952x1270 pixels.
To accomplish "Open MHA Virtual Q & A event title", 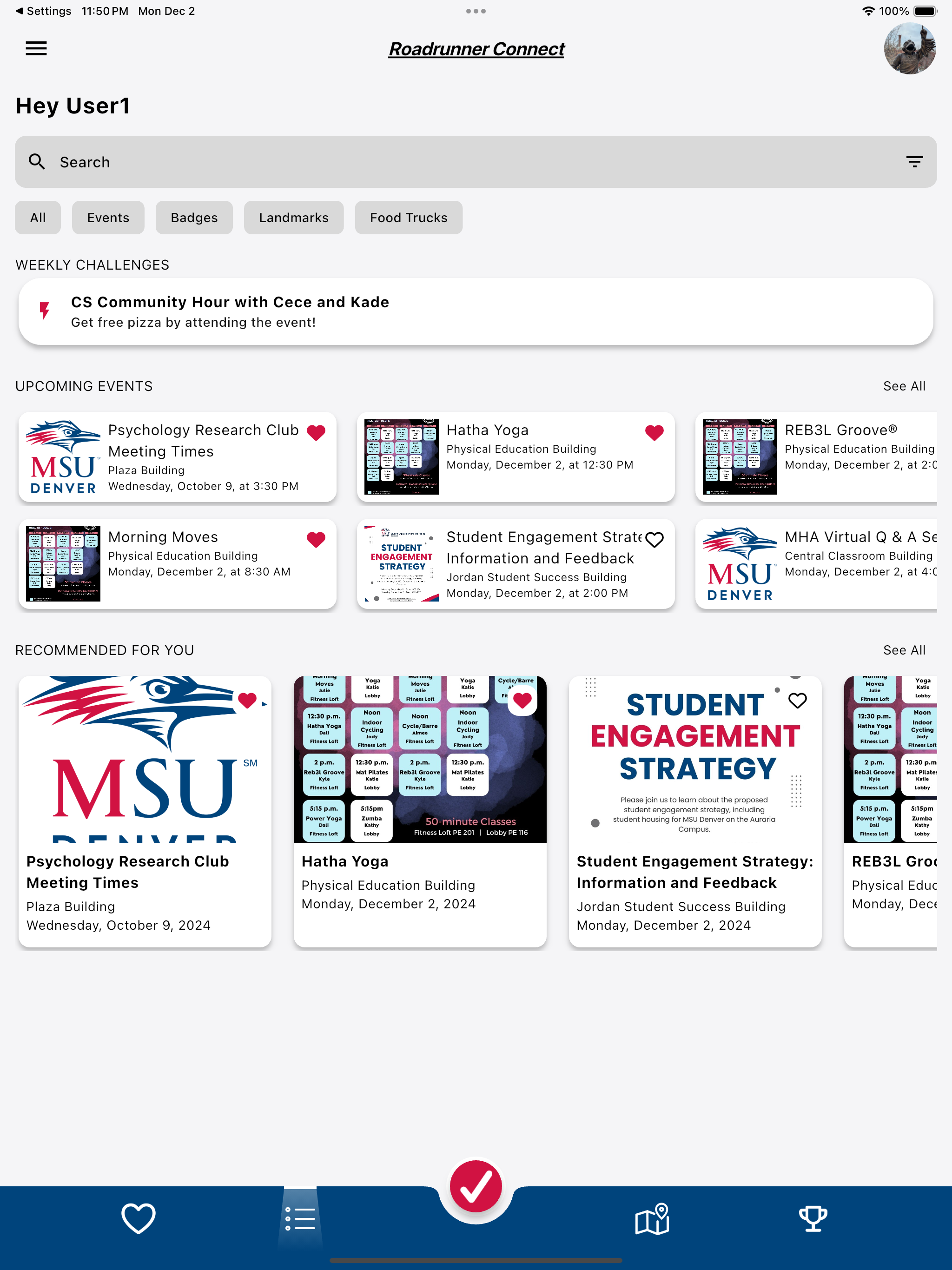I will (x=861, y=537).
